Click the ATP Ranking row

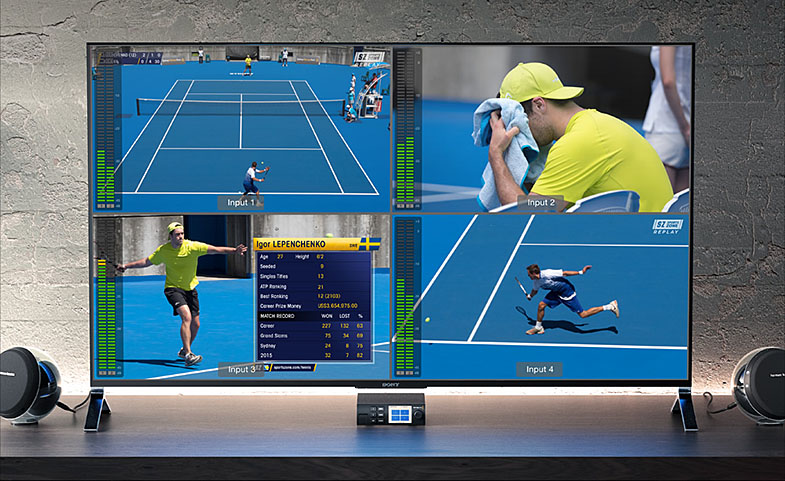coord(314,286)
